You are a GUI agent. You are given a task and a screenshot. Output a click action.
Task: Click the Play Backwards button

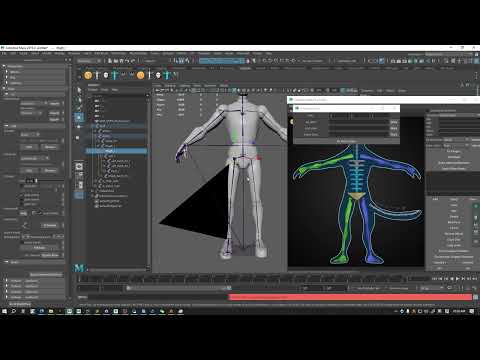tap(452, 278)
